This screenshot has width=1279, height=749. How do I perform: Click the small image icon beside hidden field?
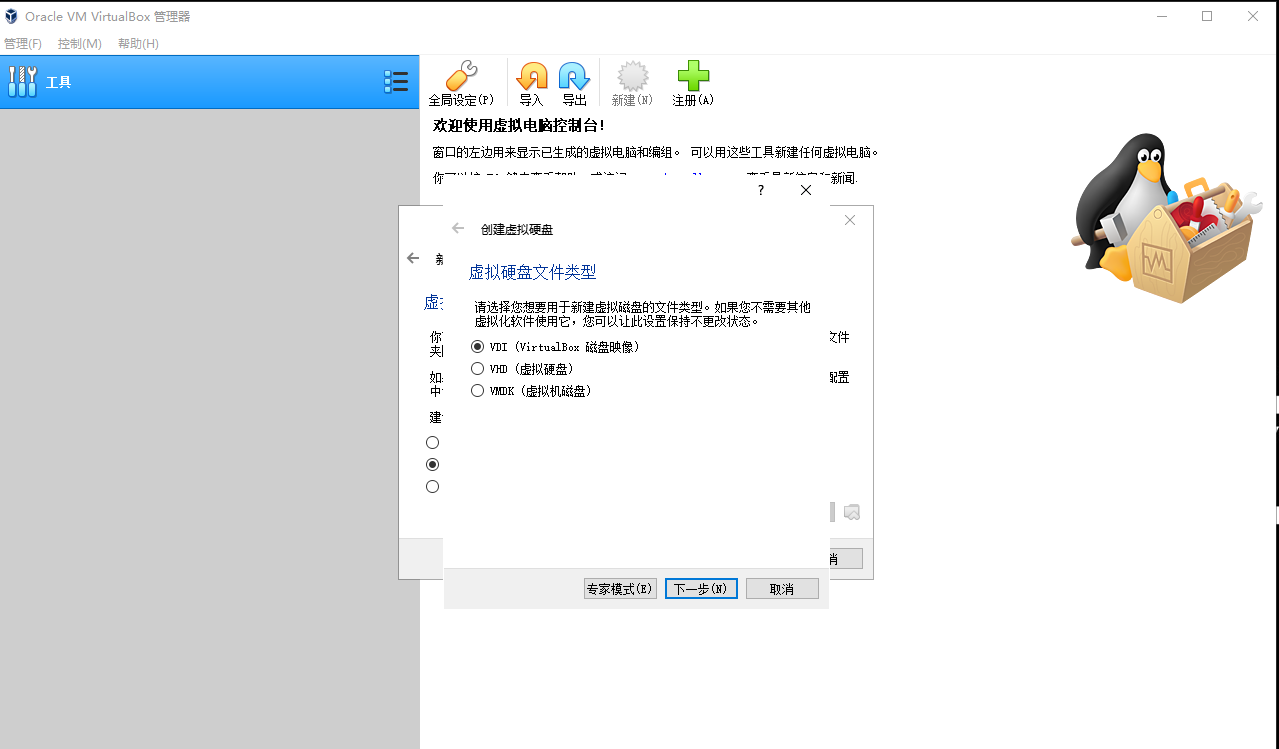[851, 511]
